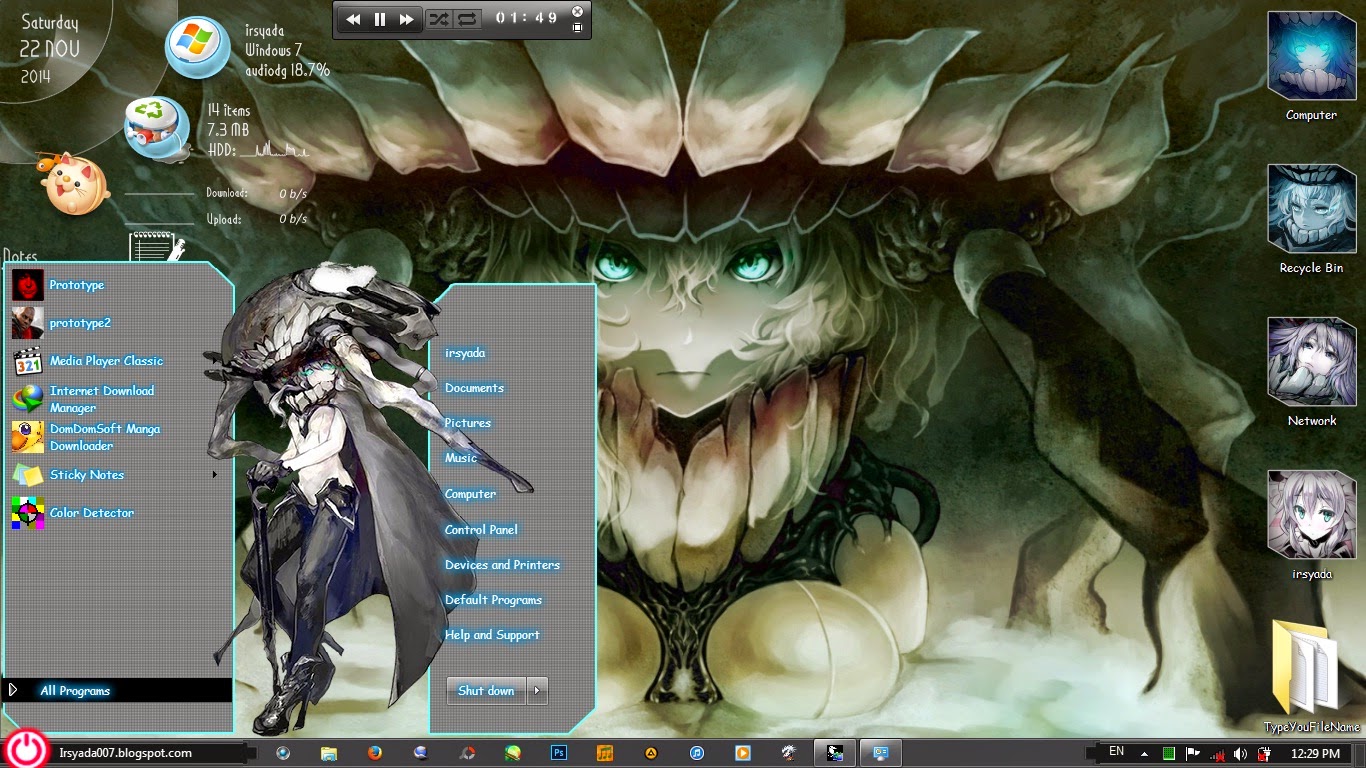The image size is (1366, 768).
Task: Click the taskbar clock showing 12:29 PM
Action: (1315, 754)
